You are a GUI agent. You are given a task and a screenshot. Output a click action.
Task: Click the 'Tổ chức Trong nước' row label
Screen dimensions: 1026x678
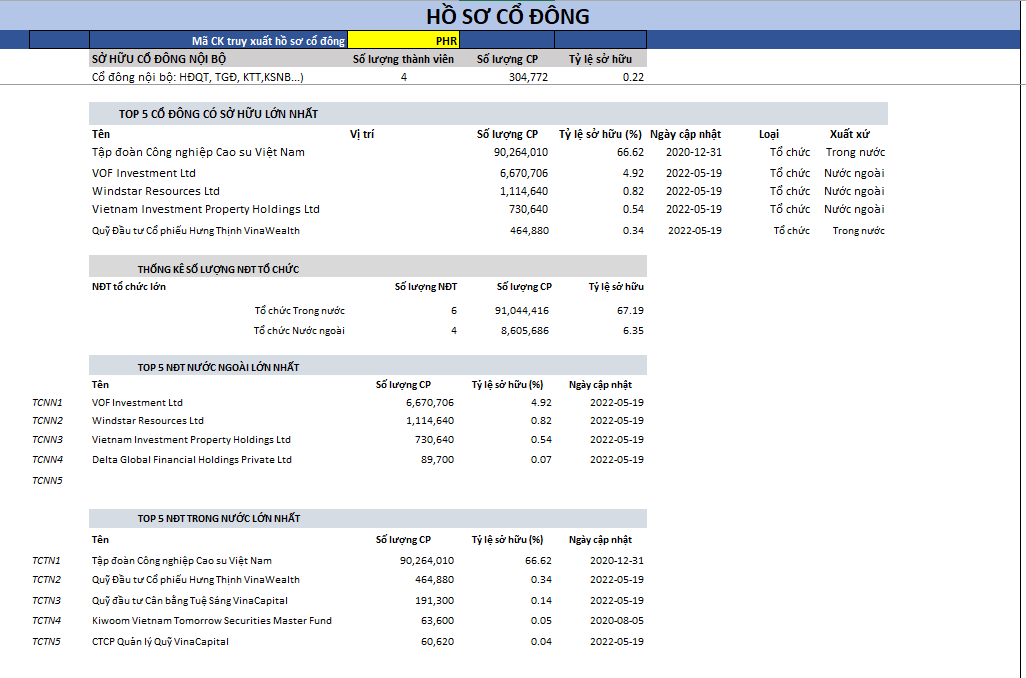(x=299, y=311)
